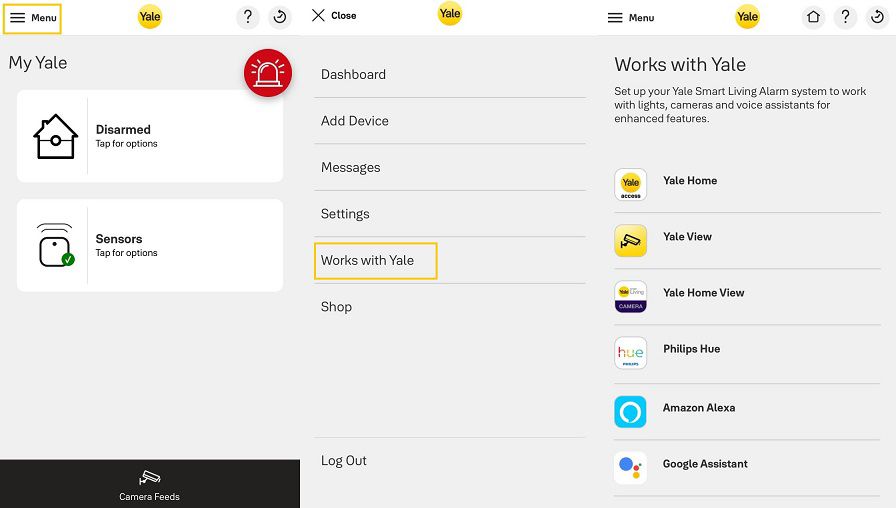Select Add Device in the menu

point(450,121)
